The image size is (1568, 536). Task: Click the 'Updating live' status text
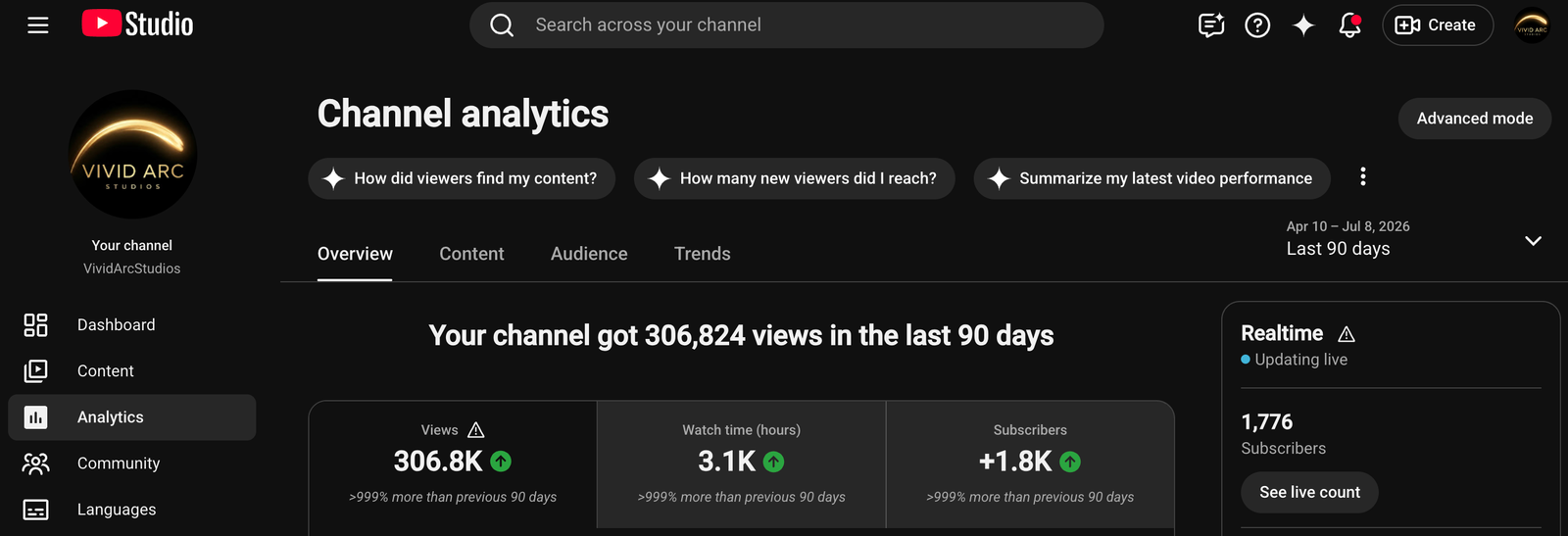[1301, 360]
